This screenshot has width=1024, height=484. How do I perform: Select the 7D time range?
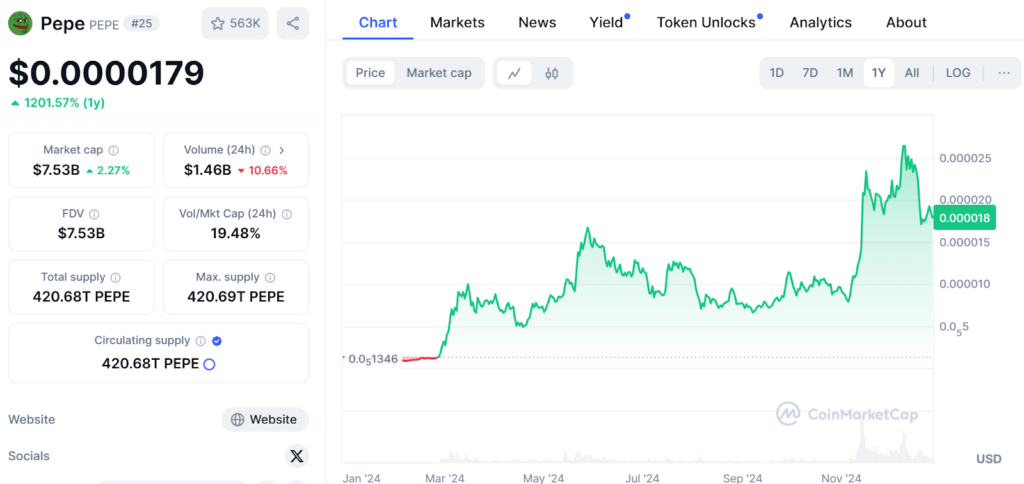[x=810, y=73]
